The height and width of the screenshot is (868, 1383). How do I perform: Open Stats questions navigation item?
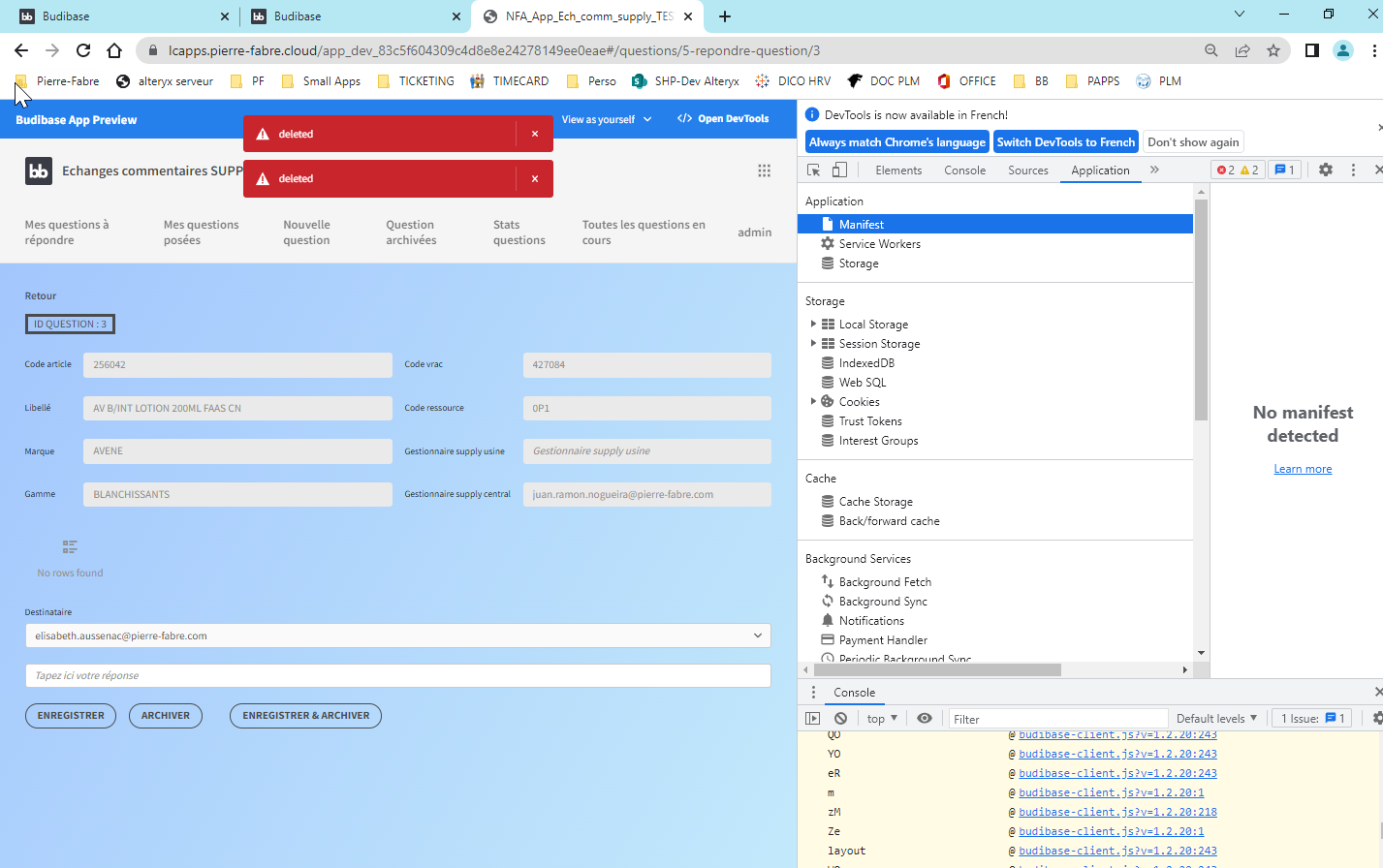(519, 232)
